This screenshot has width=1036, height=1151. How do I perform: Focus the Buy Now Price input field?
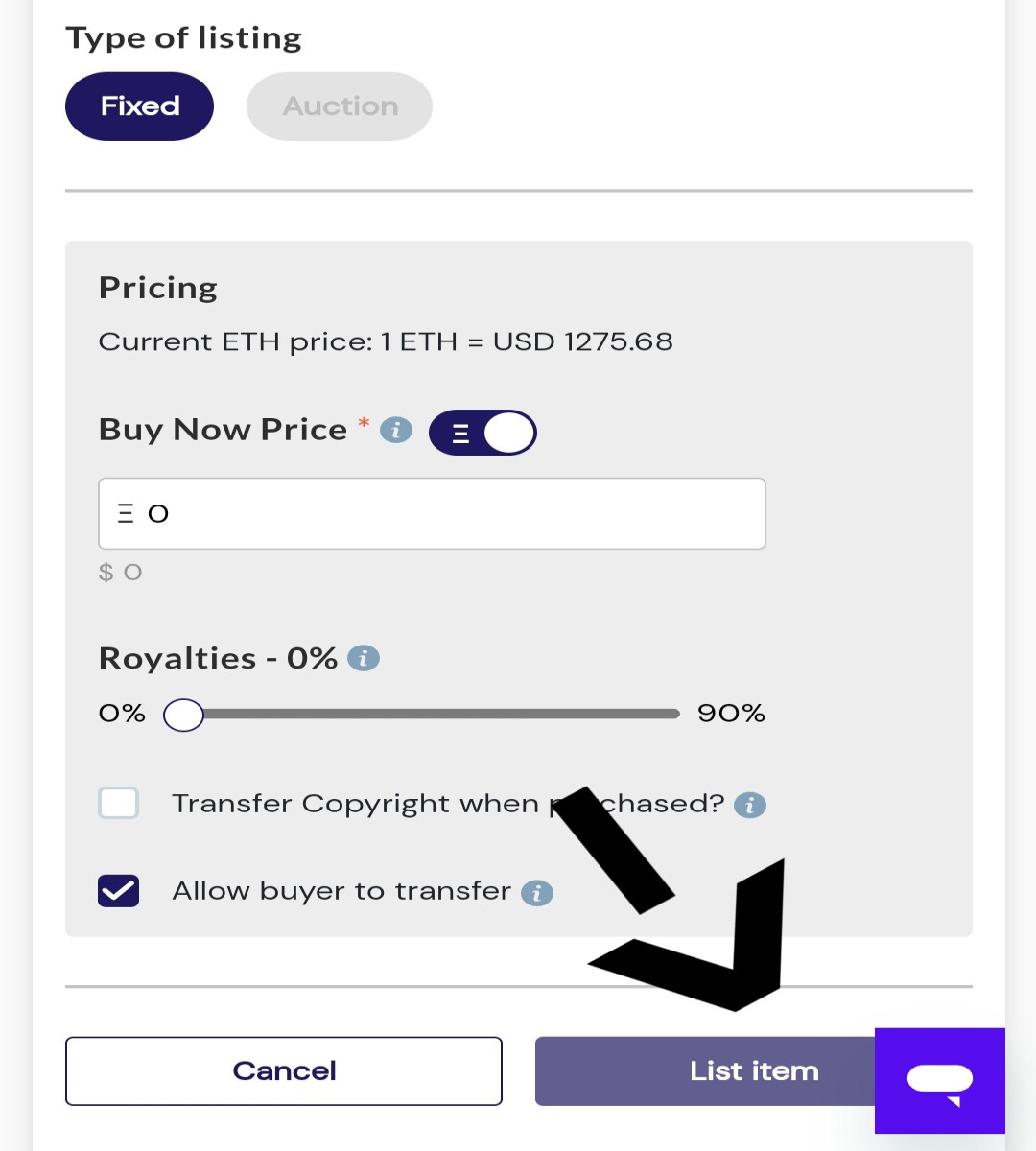point(432,513)
